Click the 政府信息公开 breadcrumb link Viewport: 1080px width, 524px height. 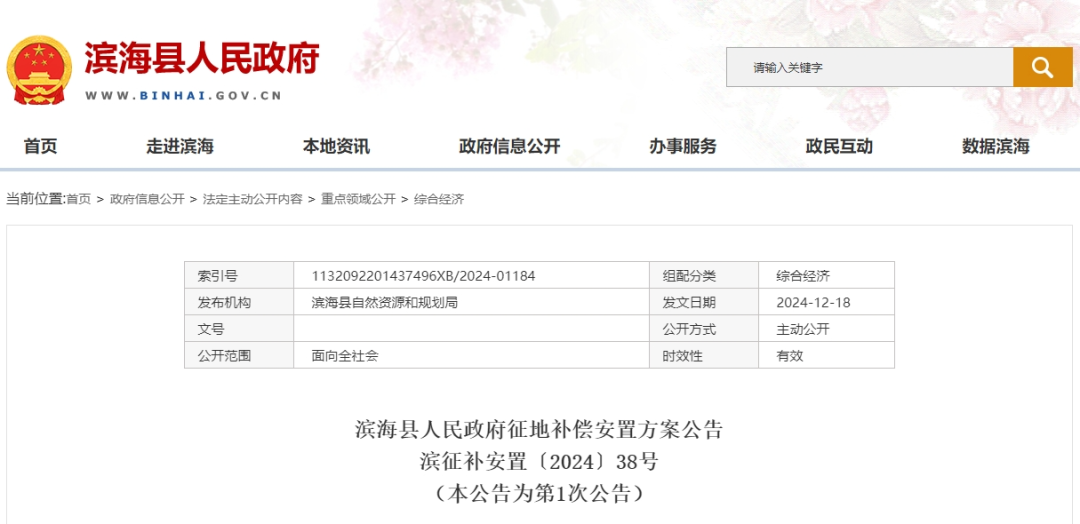coord(147,199)
